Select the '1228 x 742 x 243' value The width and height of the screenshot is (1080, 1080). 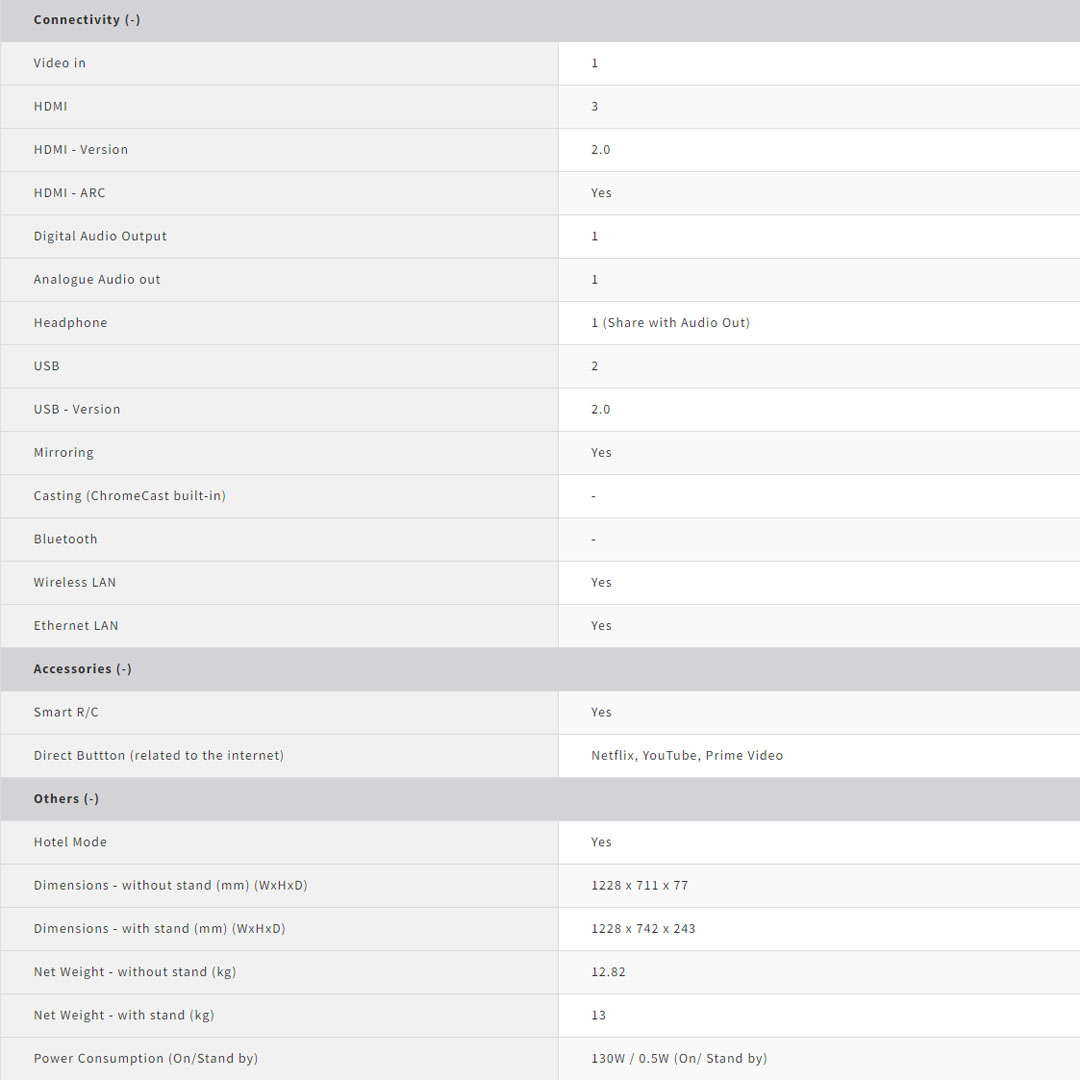coord(643,929)
